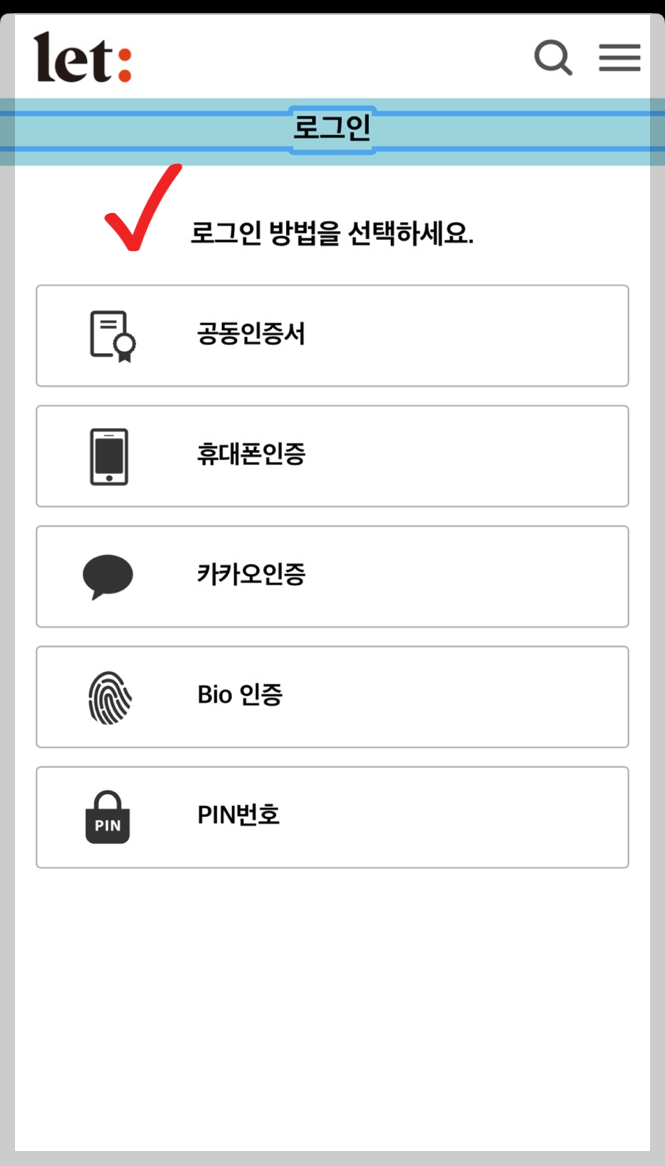665x1166 pixels.
Task: Open the search magnifier icon
Action: click(553, 58)
